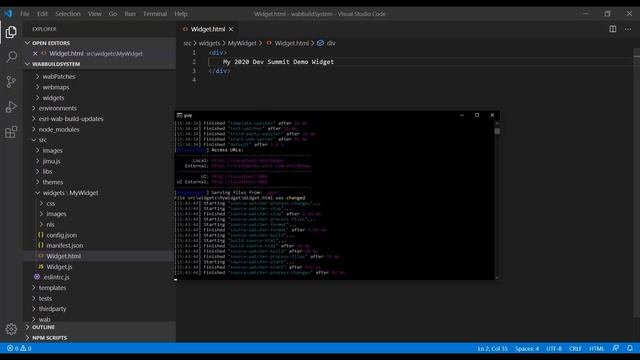
Task: Maximize the gulp console window
Action: (477, 115)
